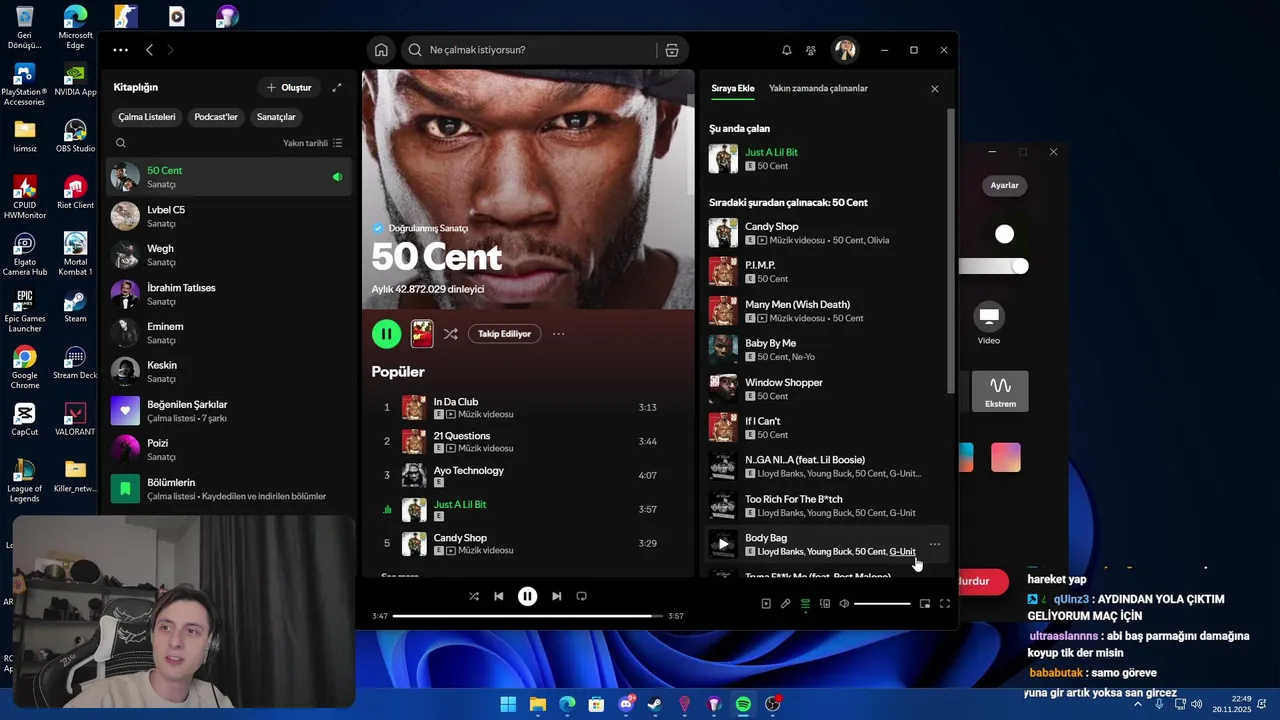This screenshot has width=1280, height=720.
Task: Select Window Shopper in queue
Action: (827, 389)
